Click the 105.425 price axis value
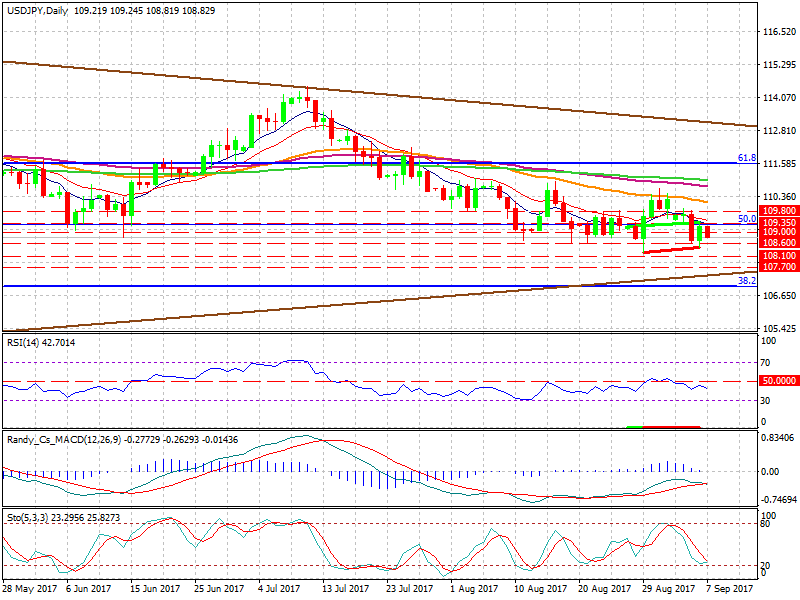This screenshot has width=800, height=600. 779,328
